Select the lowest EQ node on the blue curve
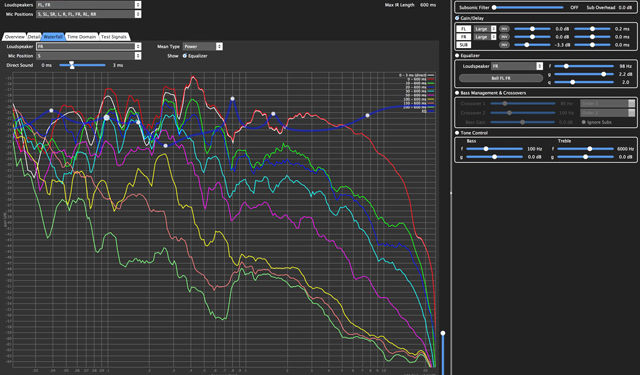This screenshot has width=640, height=375. coord(165,146)
